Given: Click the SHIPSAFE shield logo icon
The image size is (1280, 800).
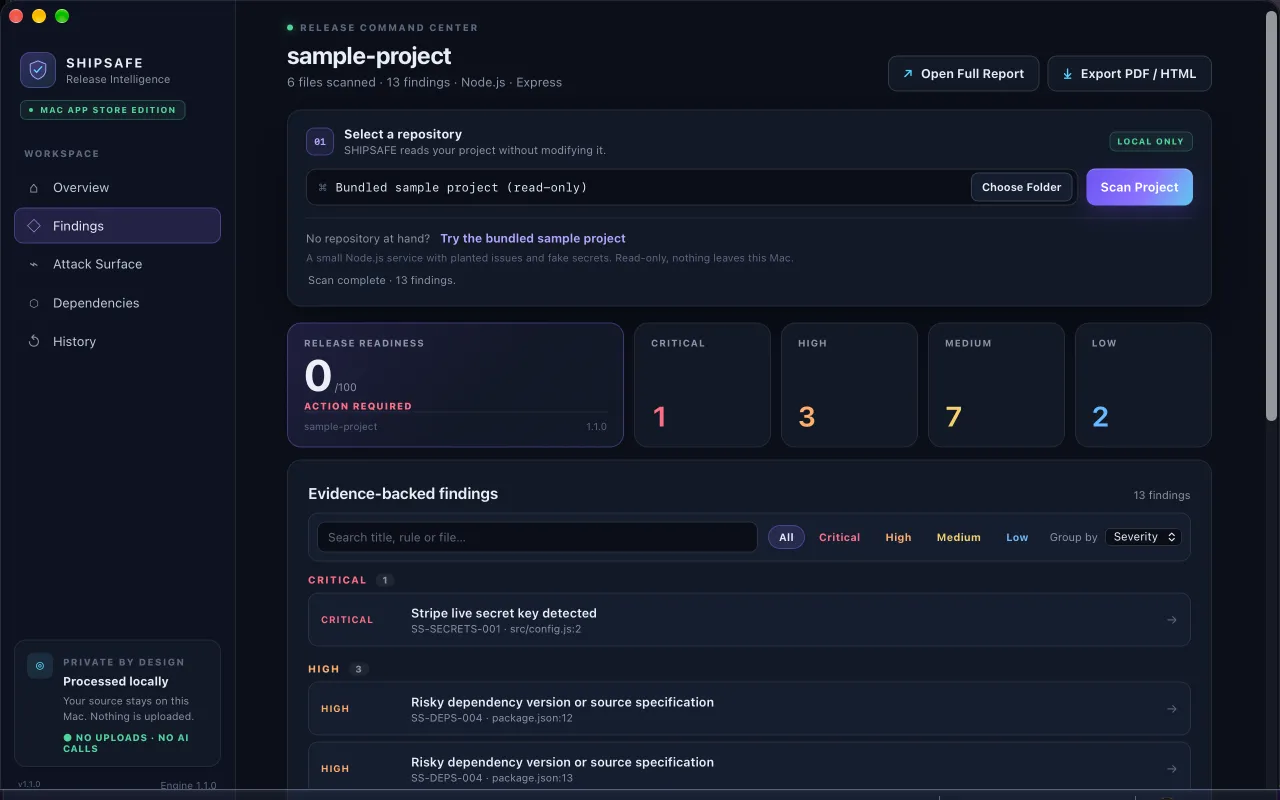Looking at the screenshot, I should pyautogui.click(x=38, y=70).
